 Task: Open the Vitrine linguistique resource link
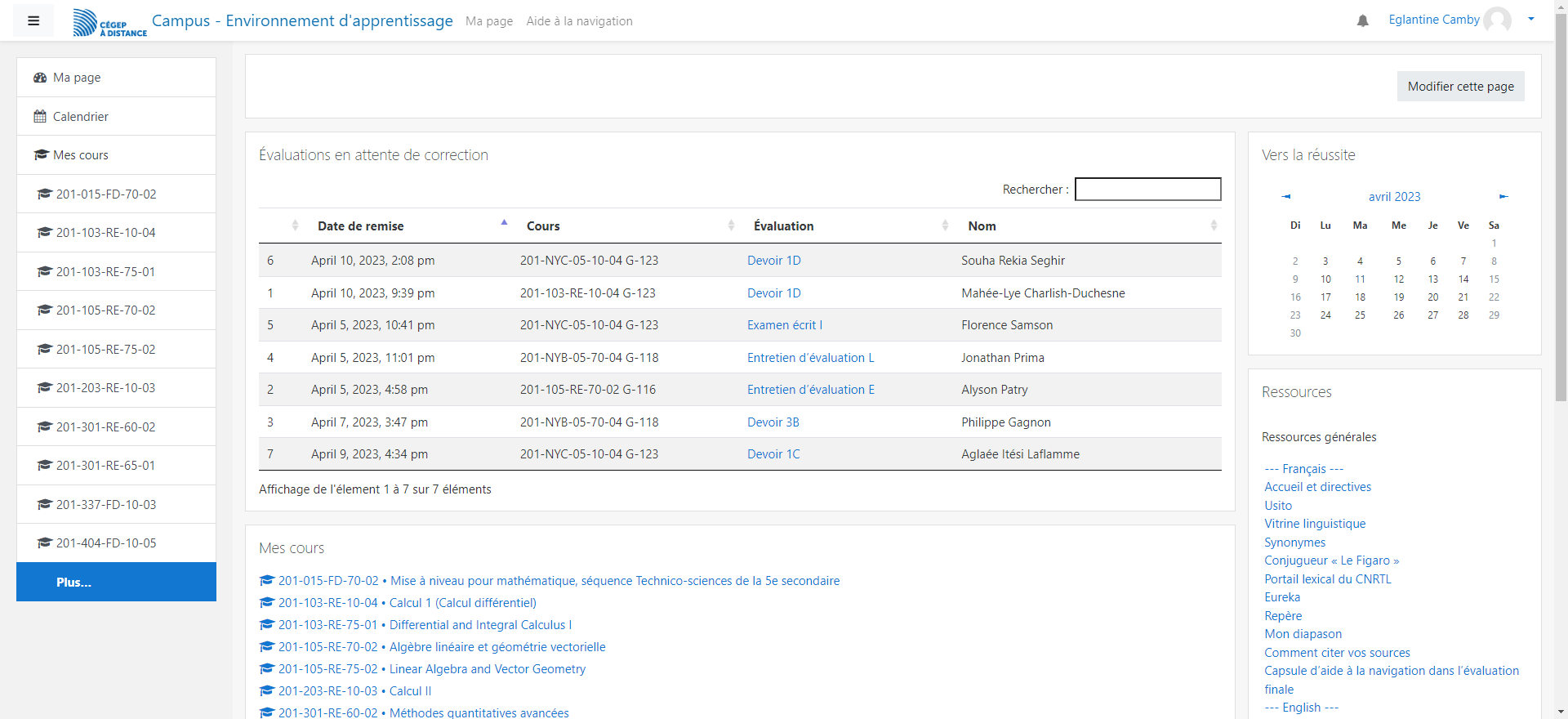pyautogui.click(x=1315, y=524)
